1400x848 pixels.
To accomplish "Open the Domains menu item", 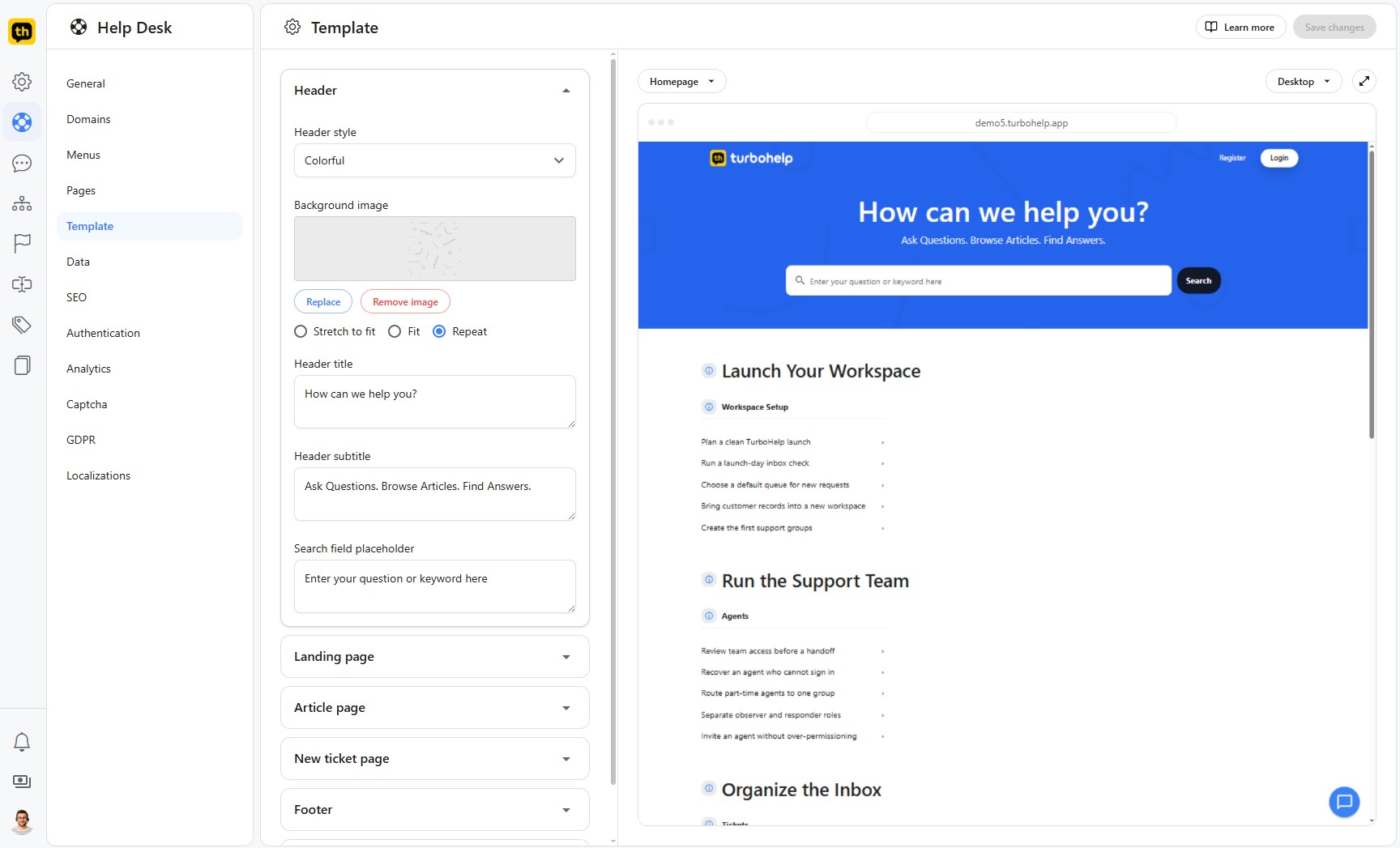I will click(x=150, y=119).
